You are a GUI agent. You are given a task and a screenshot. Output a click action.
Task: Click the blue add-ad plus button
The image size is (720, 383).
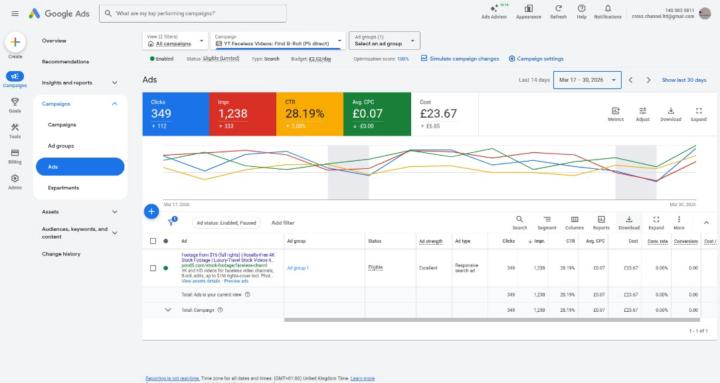coord(152,211)
